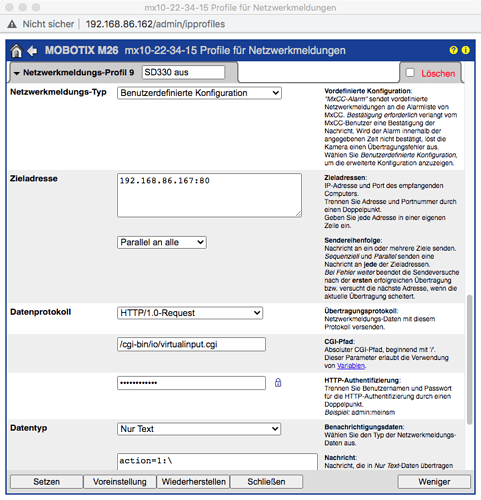Open the Datentyp 'Nur Text' dropdown

point(199,429)
